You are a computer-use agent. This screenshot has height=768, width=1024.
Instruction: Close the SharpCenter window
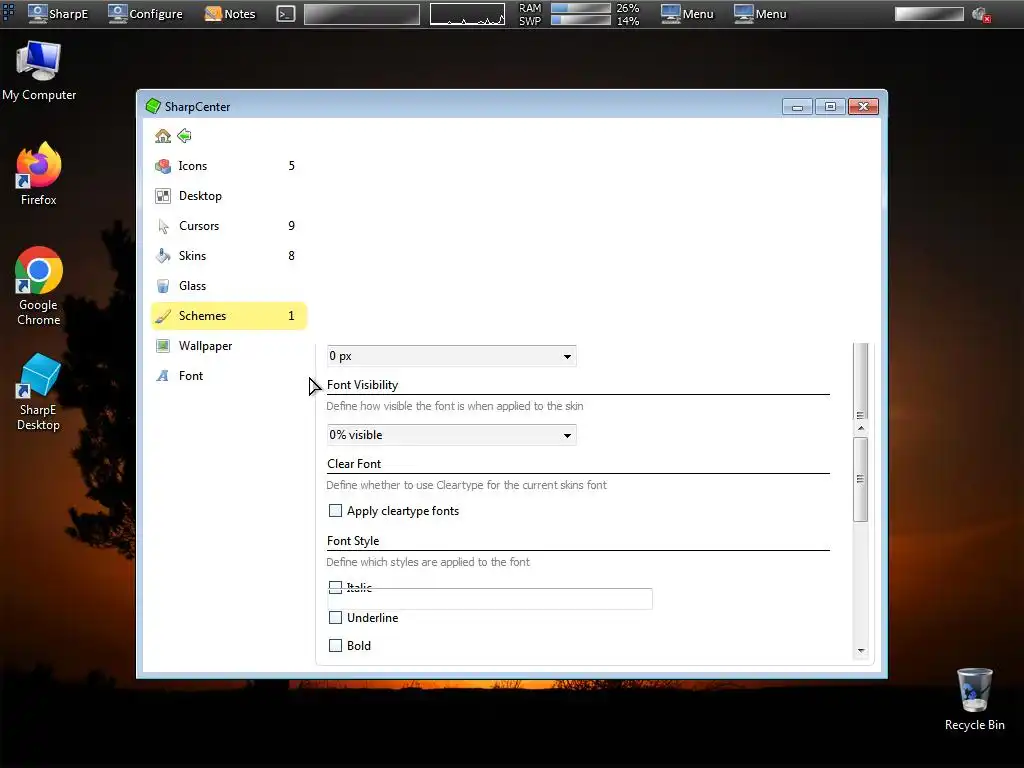click(863, 106)
